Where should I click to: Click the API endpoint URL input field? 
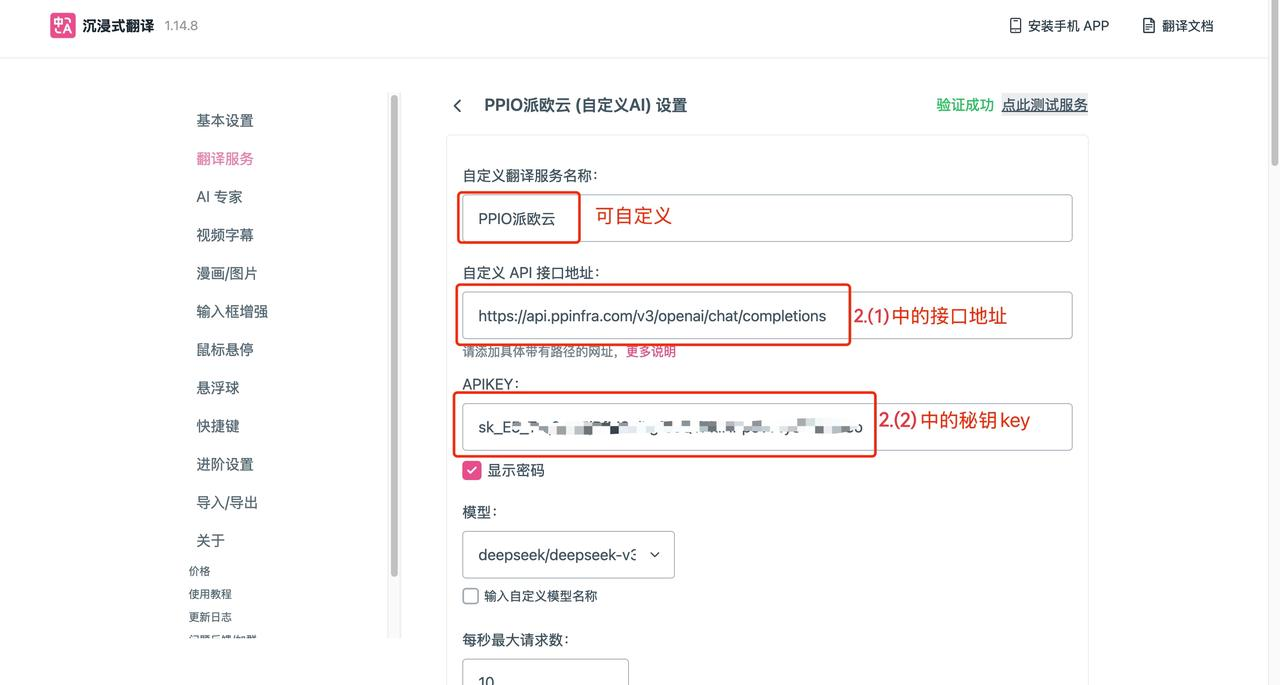click(x=767, y=316)
